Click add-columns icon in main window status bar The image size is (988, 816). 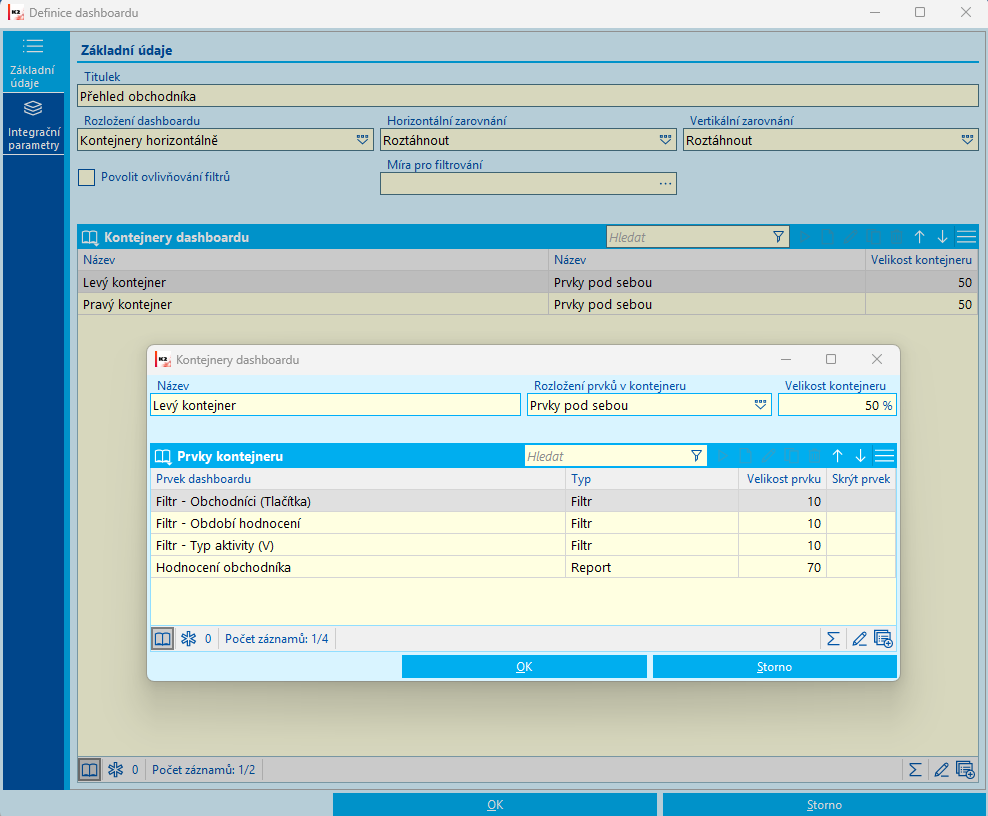click(965, 769)
